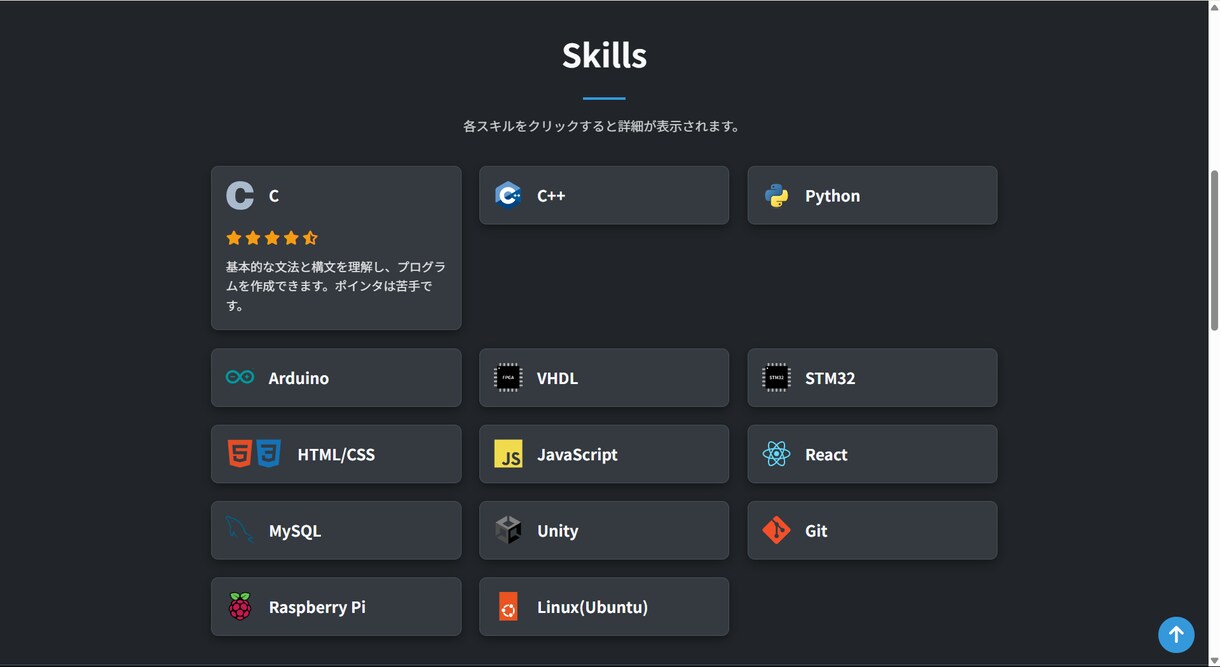Viewport: 1220px width, 667px height.
Task: Click the HTML5 shield icon
Action: (239, 454)
